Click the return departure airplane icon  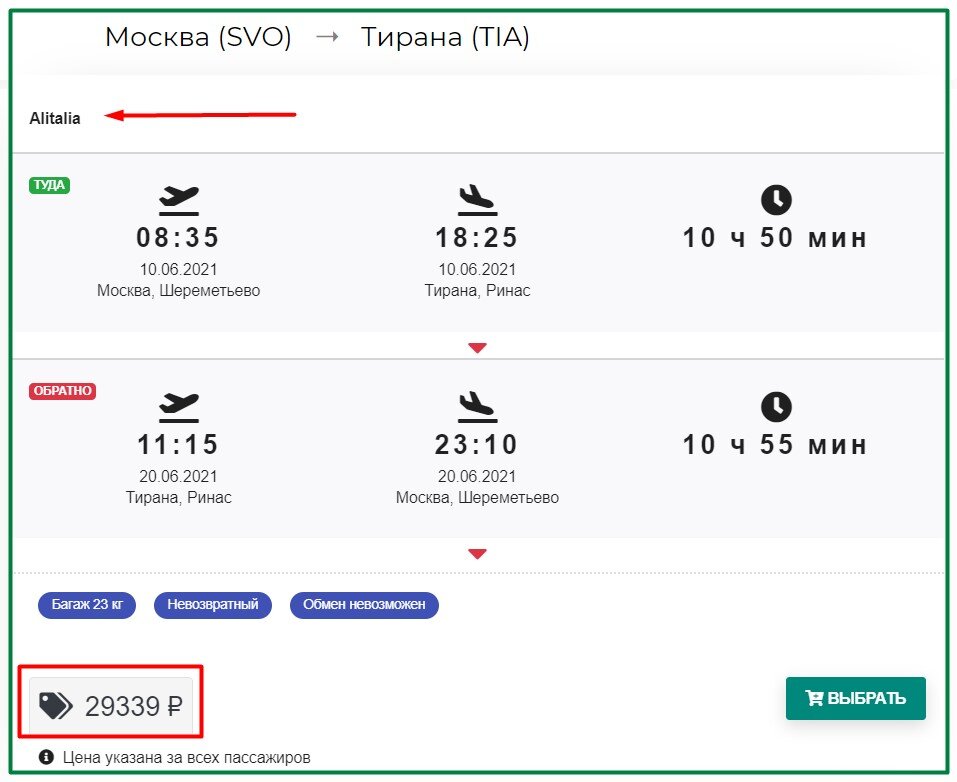179,408
